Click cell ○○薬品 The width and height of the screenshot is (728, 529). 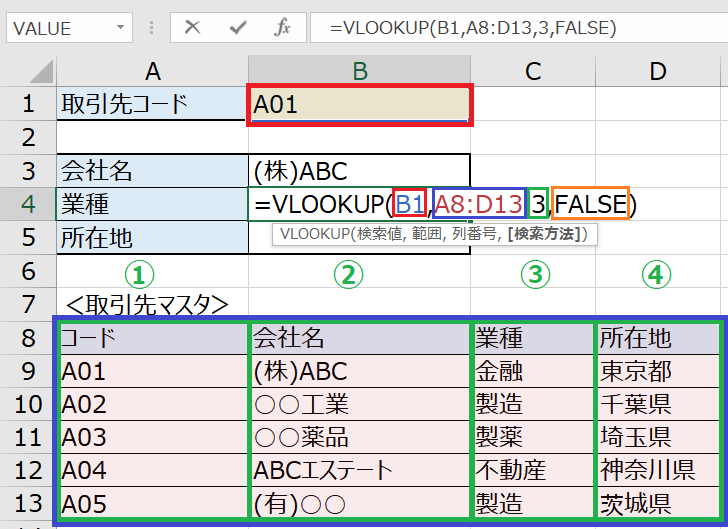pos(360,438)
